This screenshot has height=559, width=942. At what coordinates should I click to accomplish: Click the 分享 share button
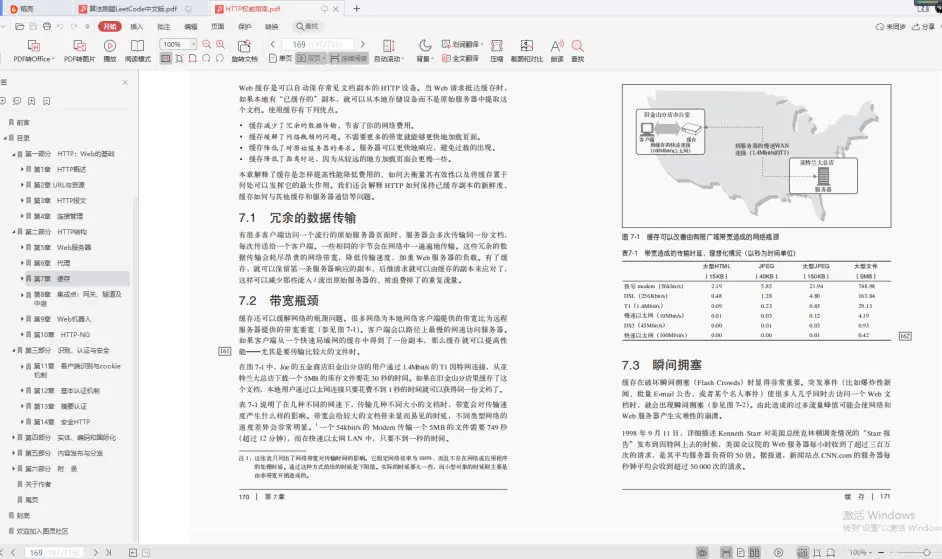coord(924,26)
